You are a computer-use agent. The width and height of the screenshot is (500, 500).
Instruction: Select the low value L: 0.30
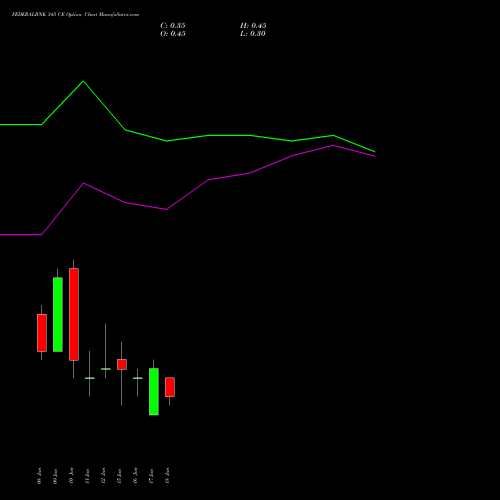253,34
